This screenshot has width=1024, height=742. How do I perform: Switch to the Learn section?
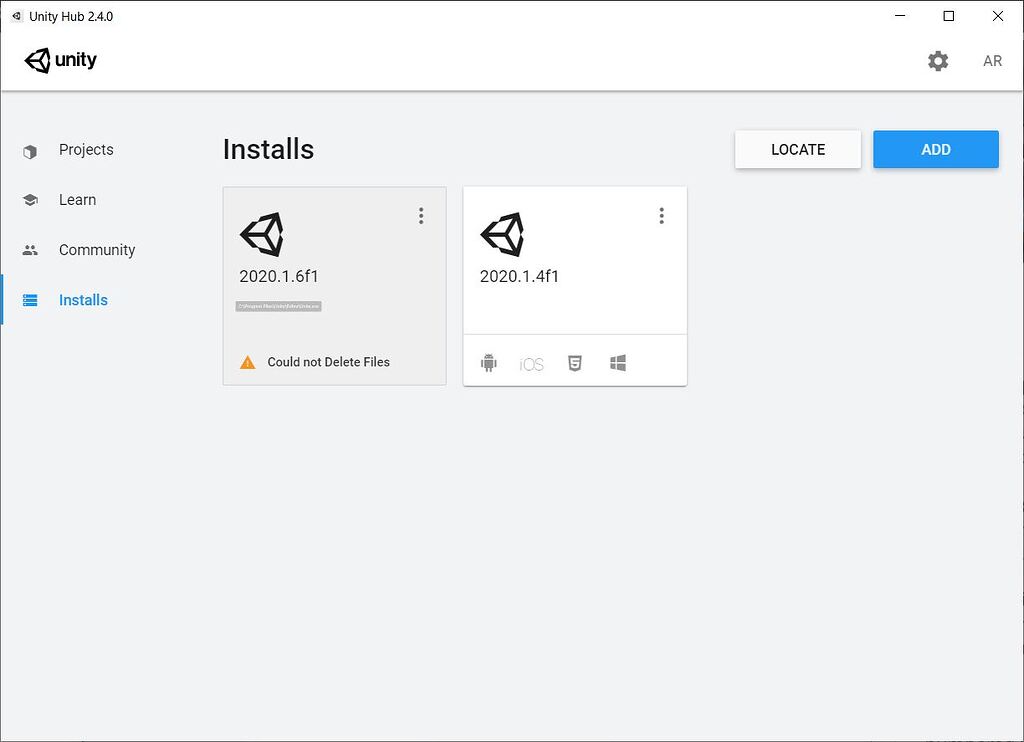click(x=77, y=199)
